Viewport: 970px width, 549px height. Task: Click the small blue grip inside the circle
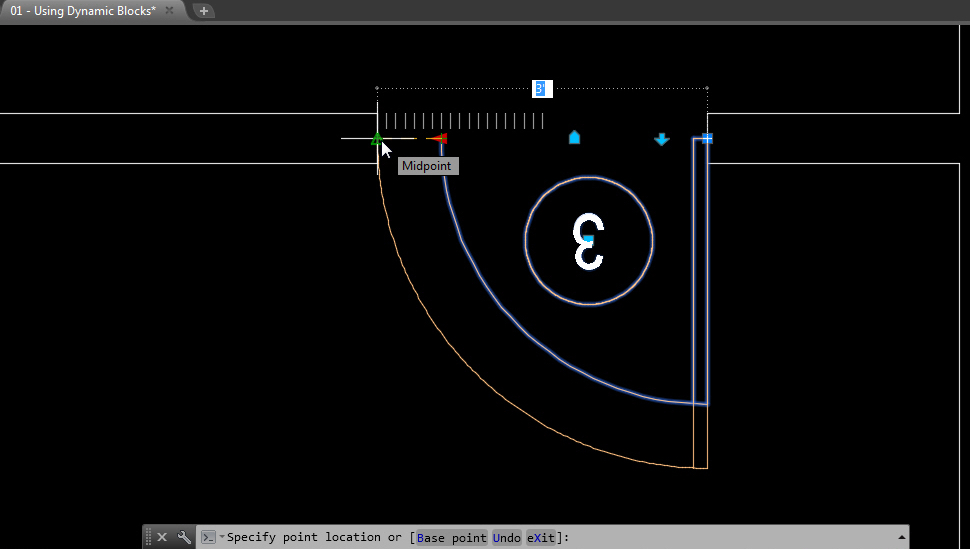click(588, 238)
